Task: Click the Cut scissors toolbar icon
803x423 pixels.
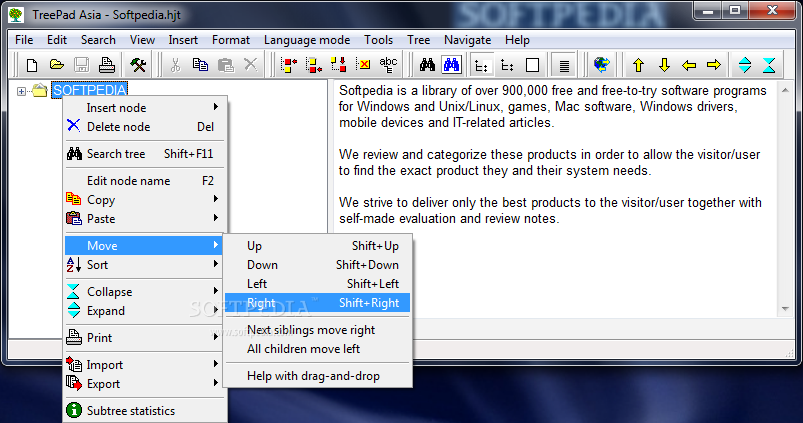Action: 175,65
